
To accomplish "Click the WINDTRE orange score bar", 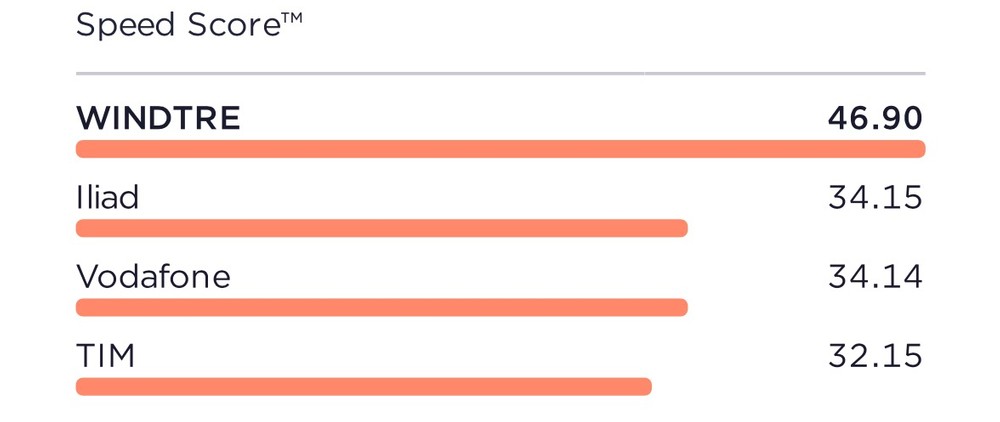I will [501, 149].
